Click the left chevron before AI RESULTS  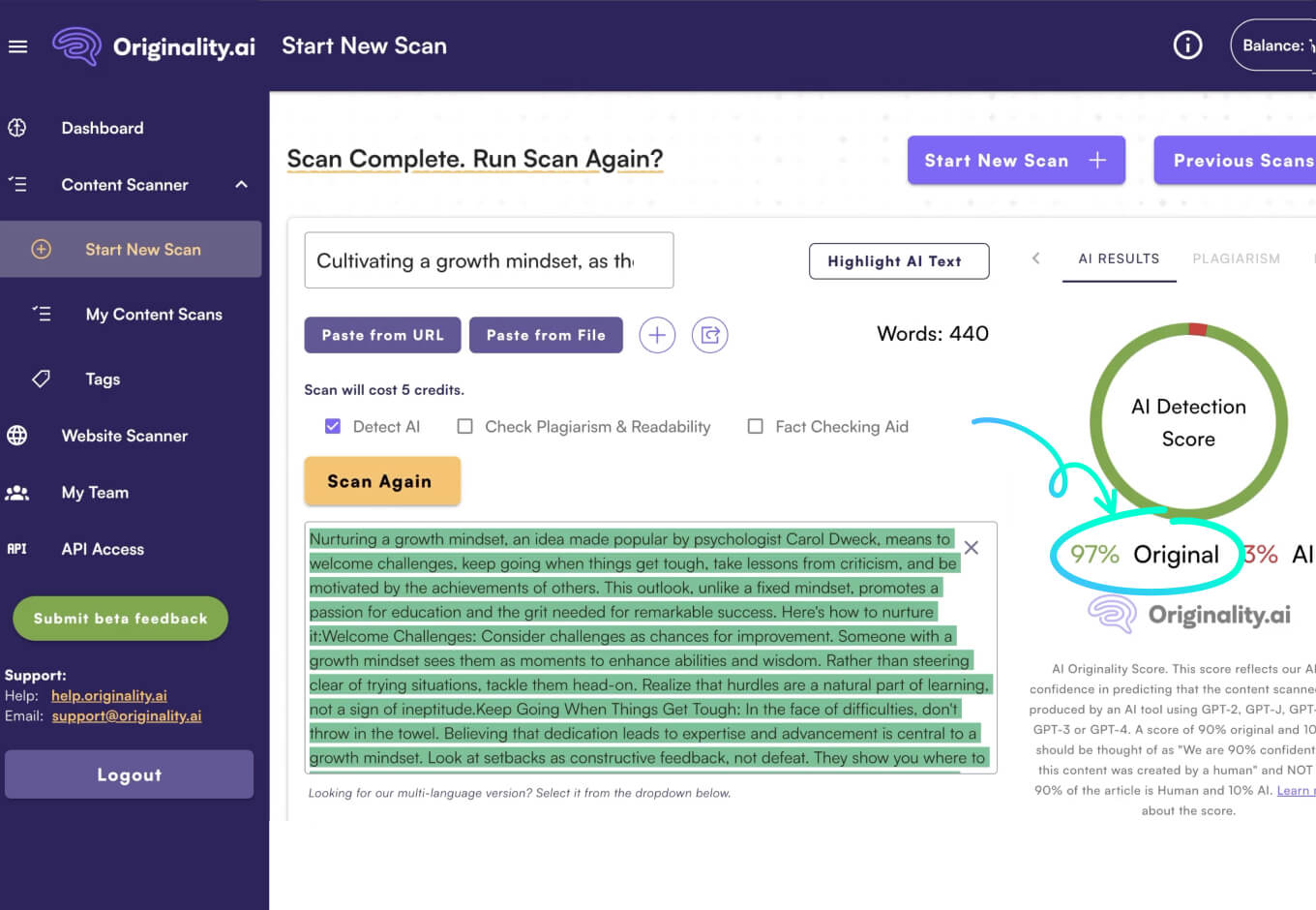click(x=1036, y=258)
